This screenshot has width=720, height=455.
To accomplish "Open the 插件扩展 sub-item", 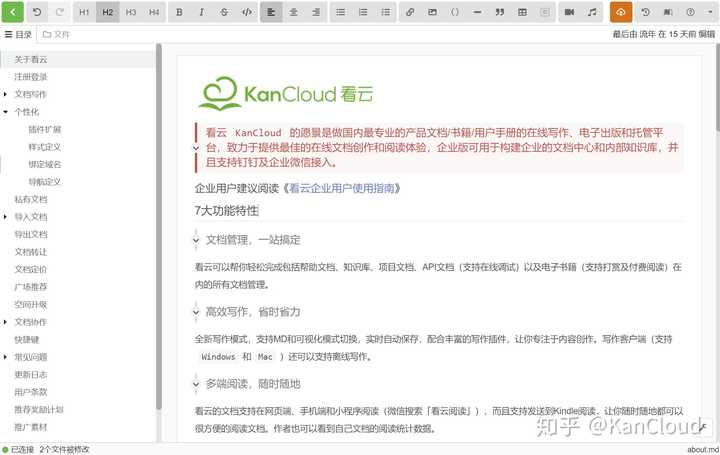I will pyautogui.click(x=45, y=129).
